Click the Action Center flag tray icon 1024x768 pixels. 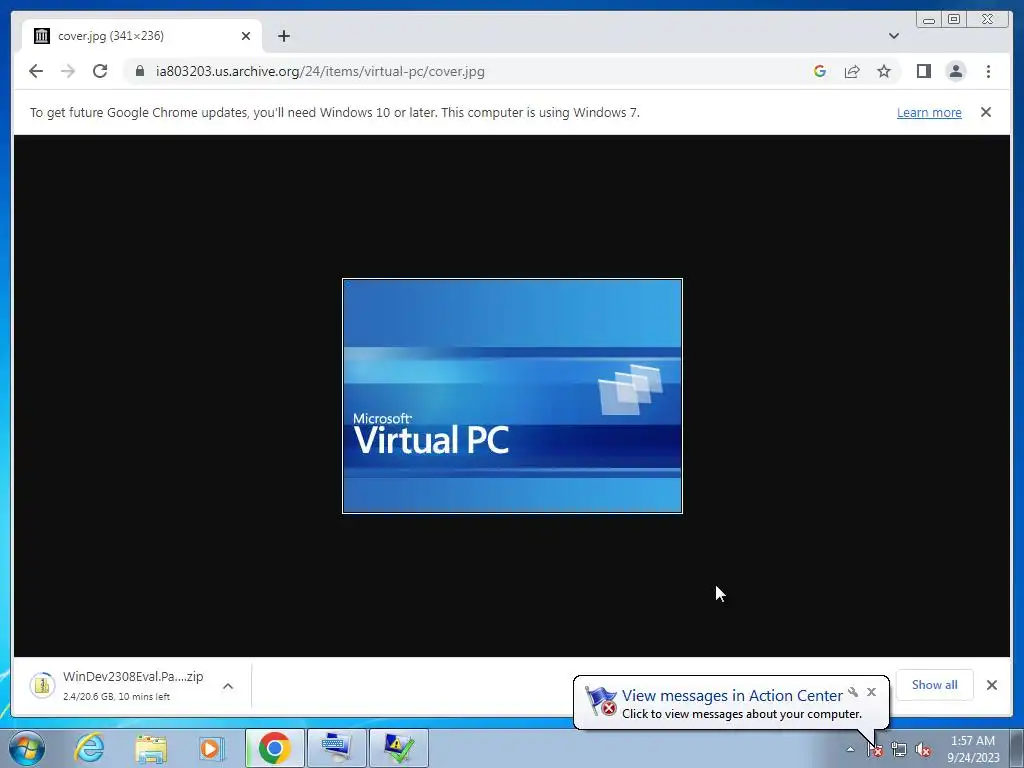pyautogui.click(x=874, y=750)
